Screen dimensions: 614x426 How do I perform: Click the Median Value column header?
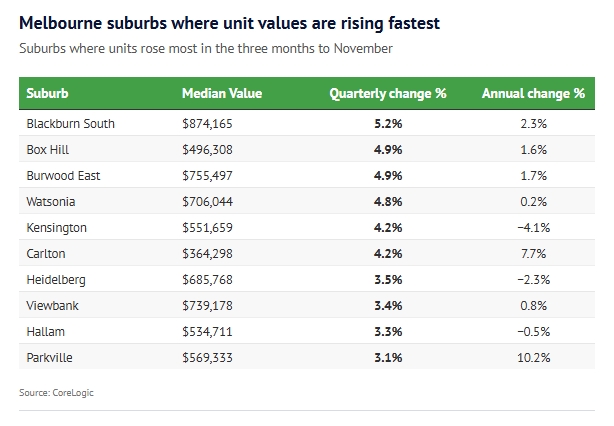coord(222,93)
